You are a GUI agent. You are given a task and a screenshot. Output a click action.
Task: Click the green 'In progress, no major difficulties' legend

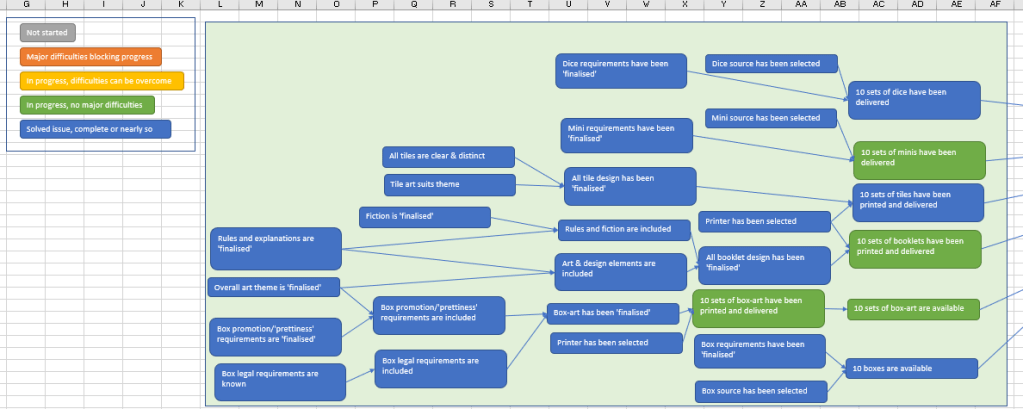tap(87, 105)
